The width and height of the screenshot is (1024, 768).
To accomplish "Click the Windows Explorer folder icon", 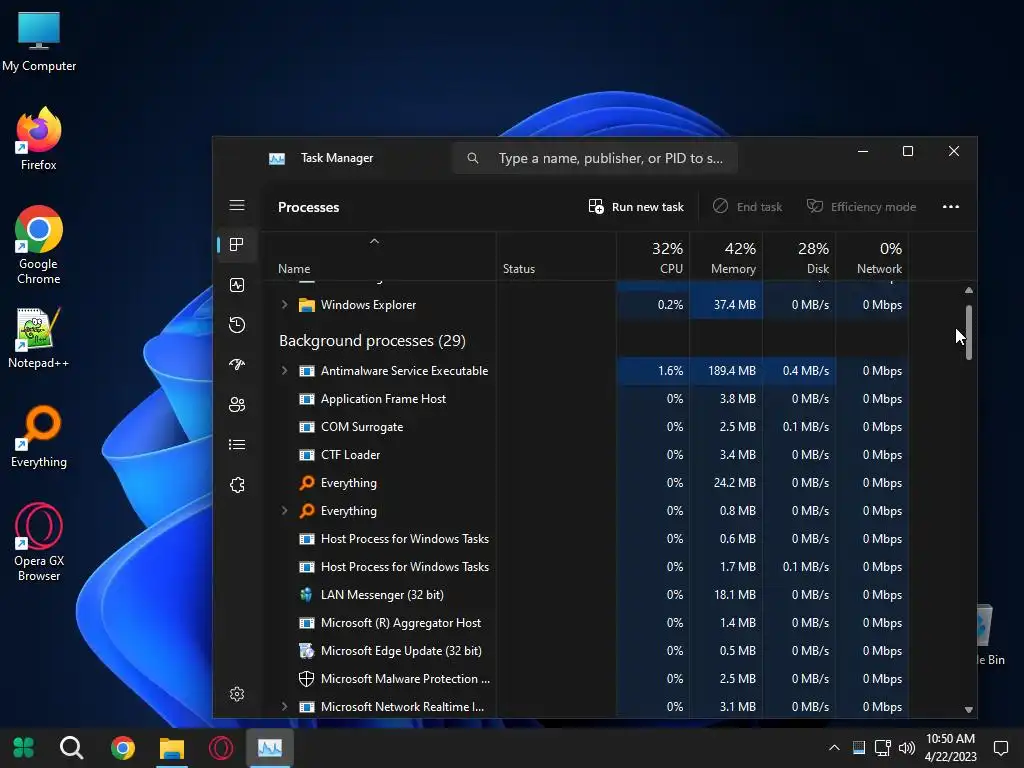I will (x=306, y=305).
